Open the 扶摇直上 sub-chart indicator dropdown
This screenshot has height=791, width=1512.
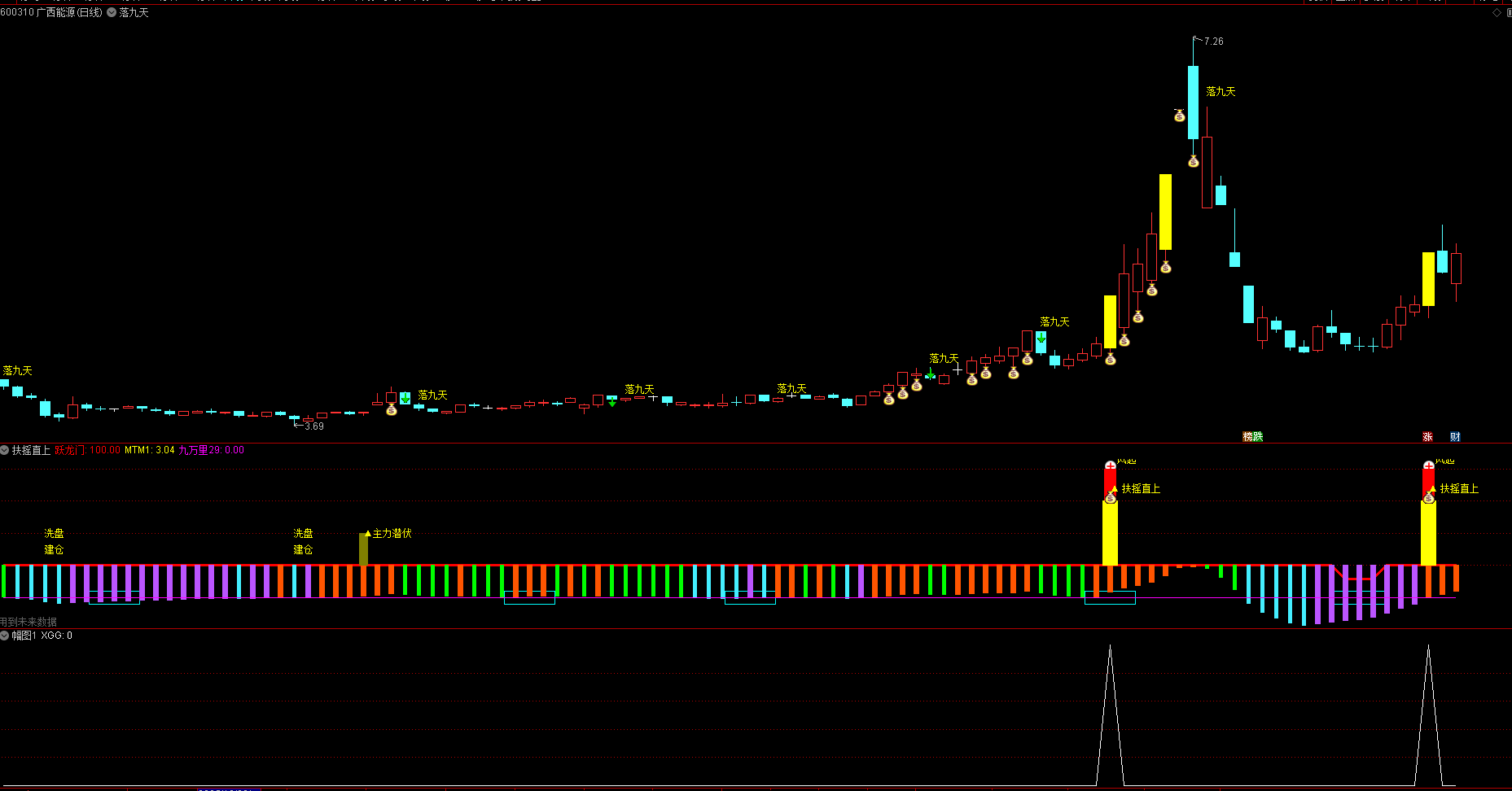click(5, 450)
